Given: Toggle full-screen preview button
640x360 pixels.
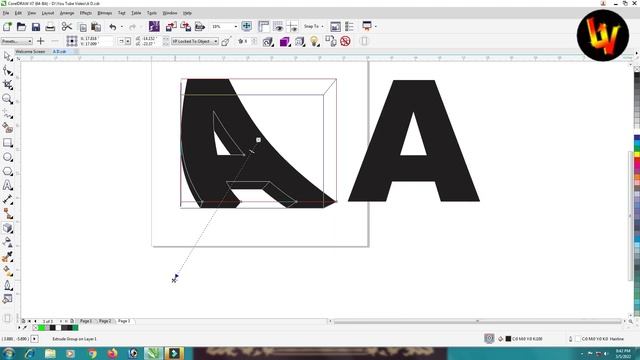Looking at the screenshot, I should click(247, 27).
